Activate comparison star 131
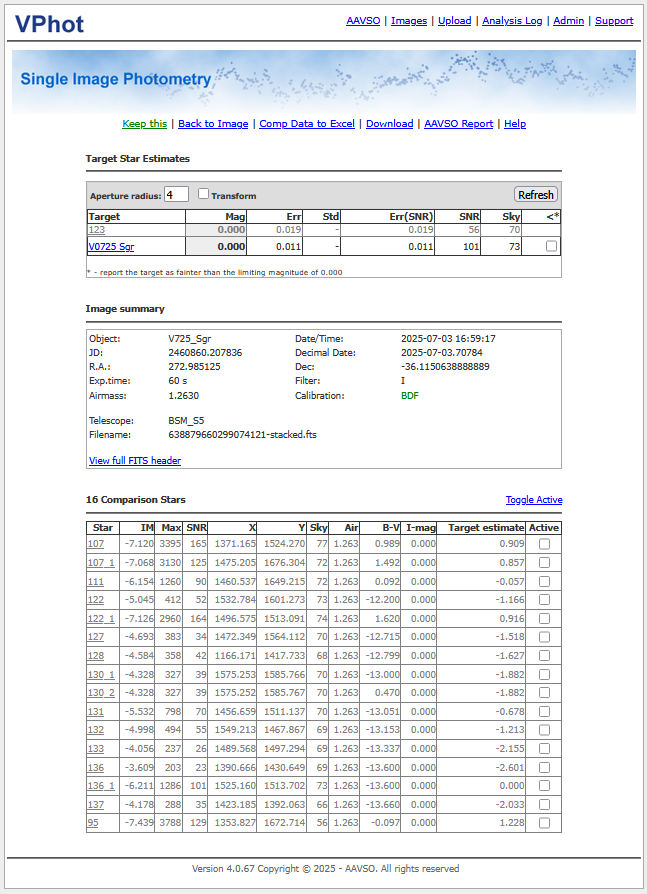647x894 pixels. (x=544, y=712)
